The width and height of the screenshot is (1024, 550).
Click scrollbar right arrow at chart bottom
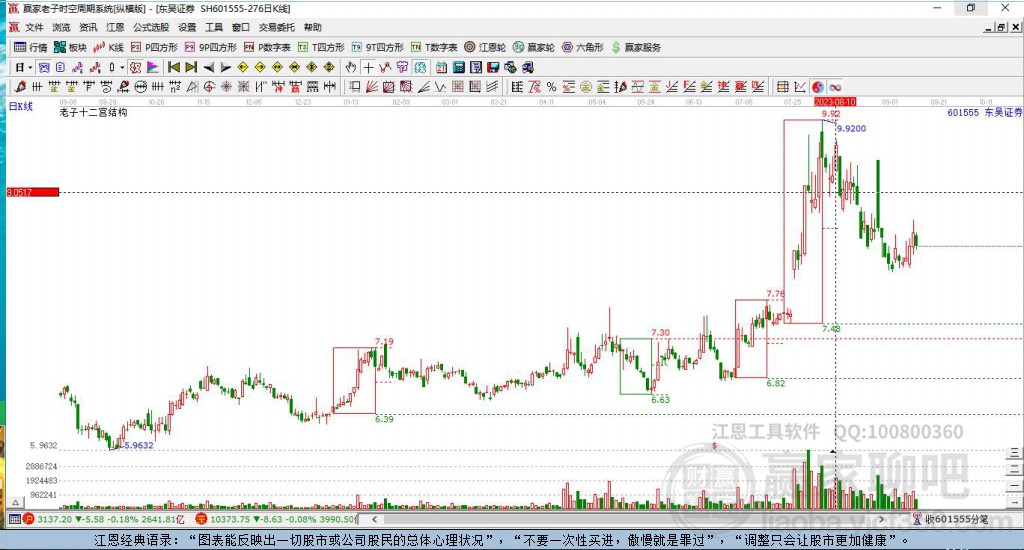tap(882, 519)
